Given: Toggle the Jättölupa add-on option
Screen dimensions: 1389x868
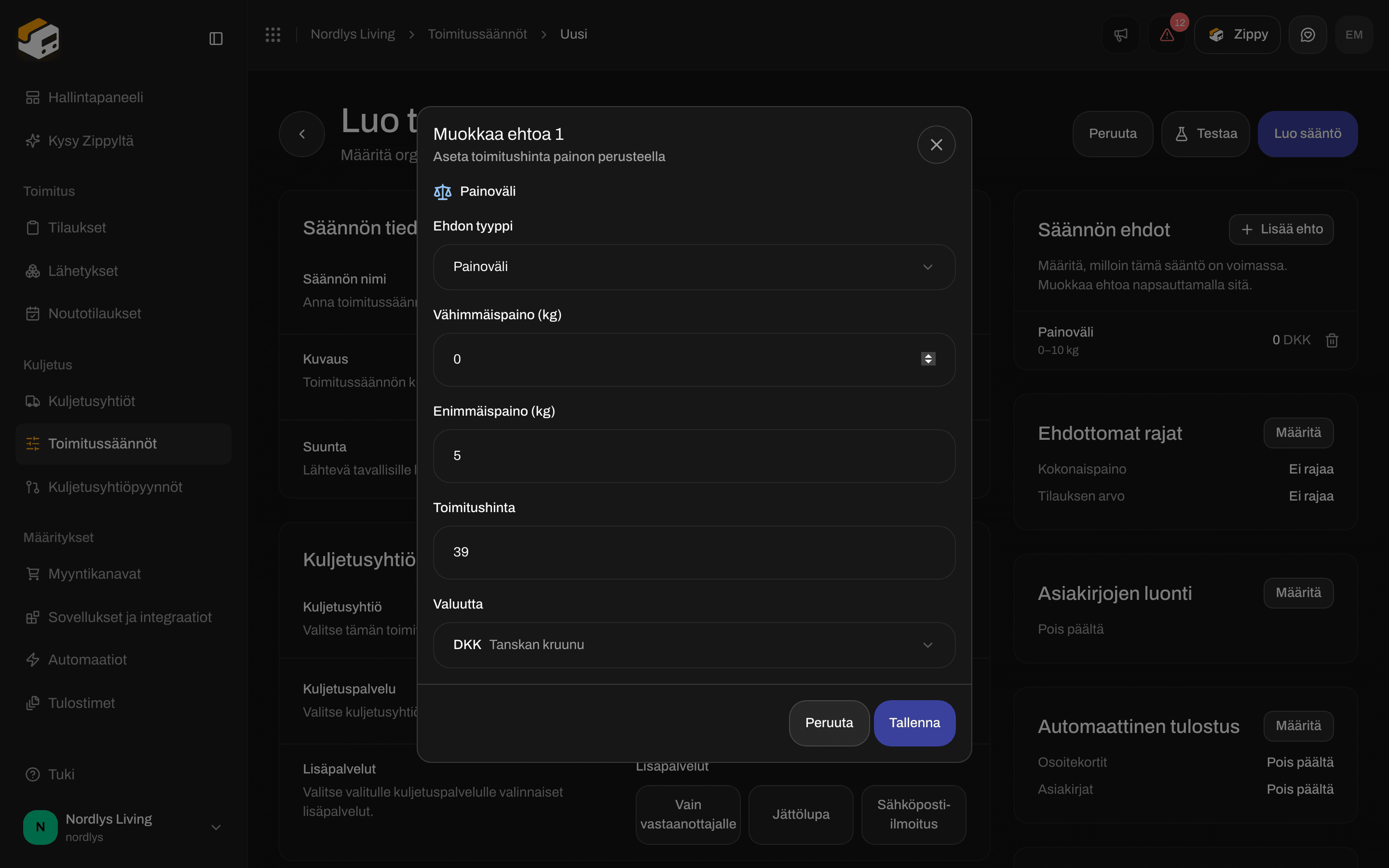Looking at the screenshot, I should (x=801, y=814).
